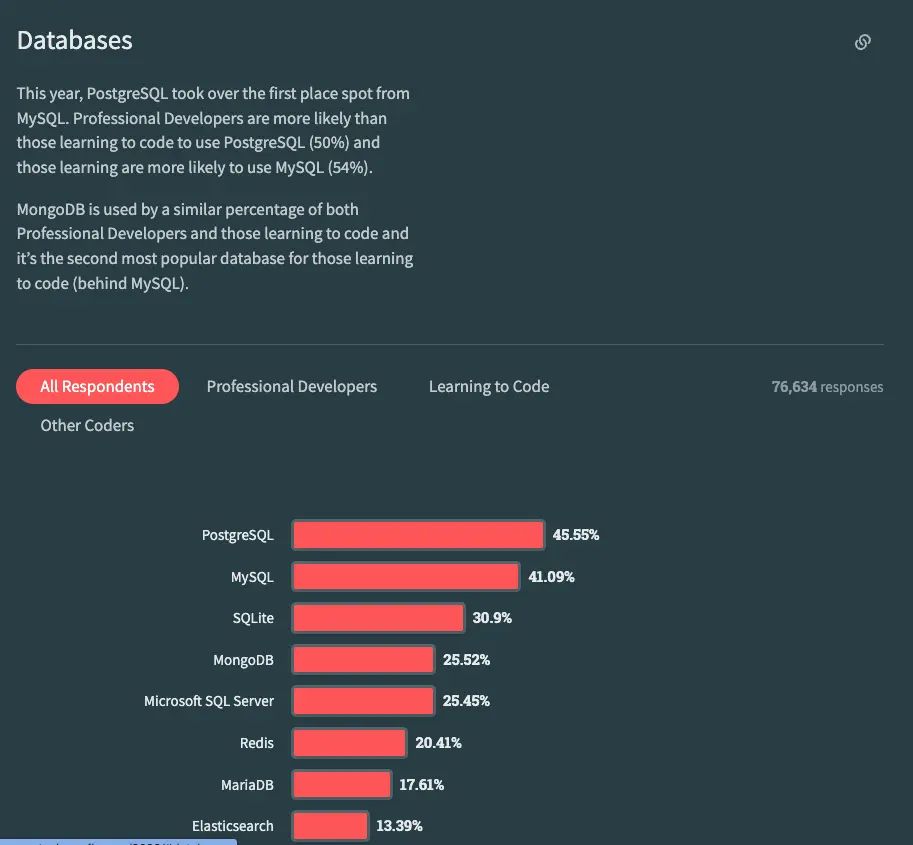The width and height of the screenshot is (913, 845).
Task: Select the All Respondents tab
Action: pos(97,386)
